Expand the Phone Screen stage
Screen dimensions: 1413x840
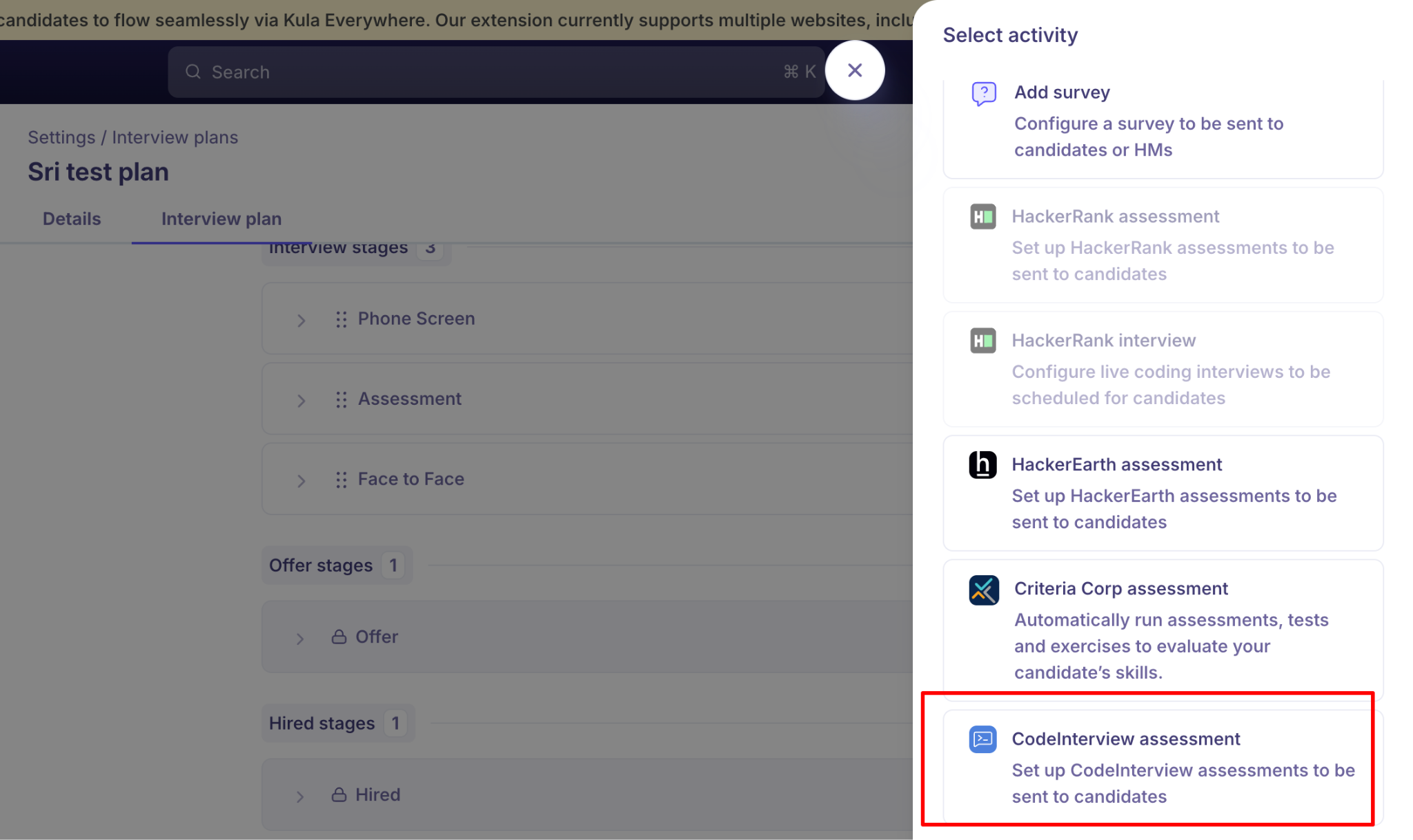click(x=301, y=320)
